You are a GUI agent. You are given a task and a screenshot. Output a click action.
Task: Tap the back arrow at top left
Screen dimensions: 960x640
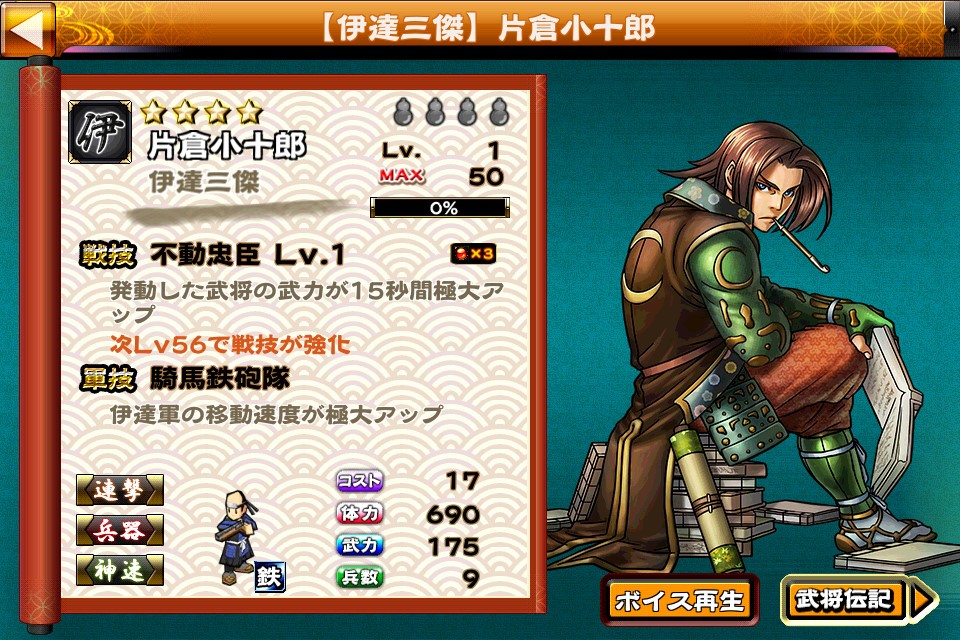[28, 28]
